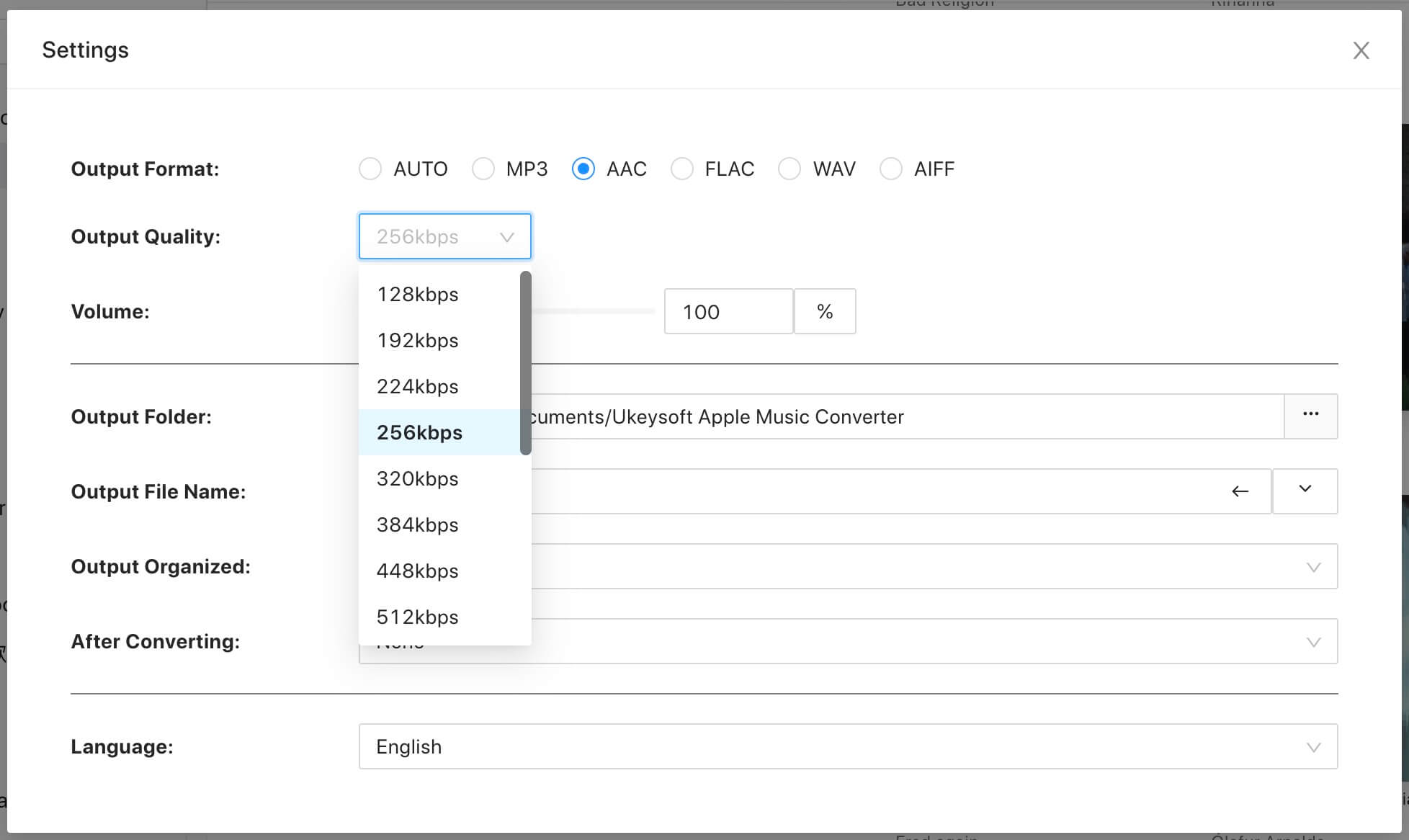The width and height of the screenshot is (1409, 840).
Task: Expand the Output Organized dropdown
Action: pyautogui.click(x=1312, y=567)
